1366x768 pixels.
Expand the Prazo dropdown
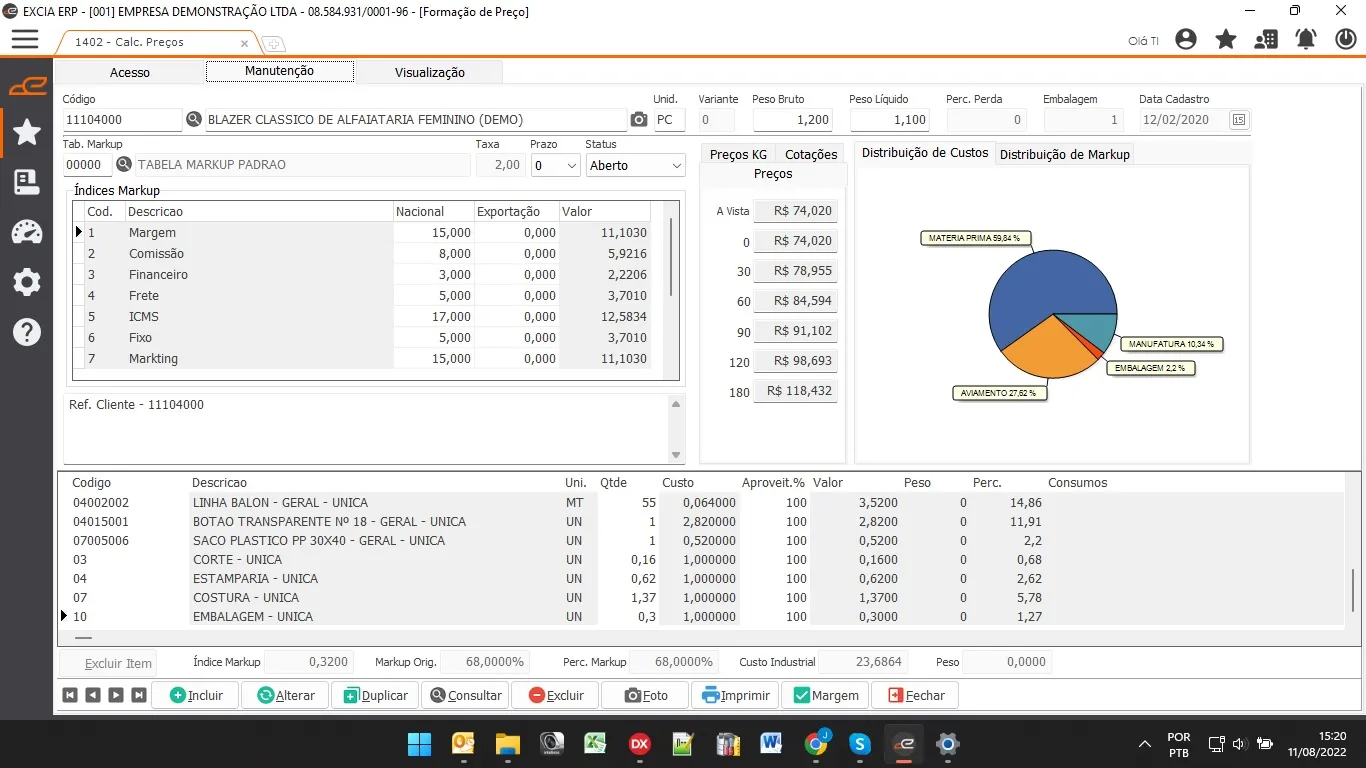[x=572, y=166]
